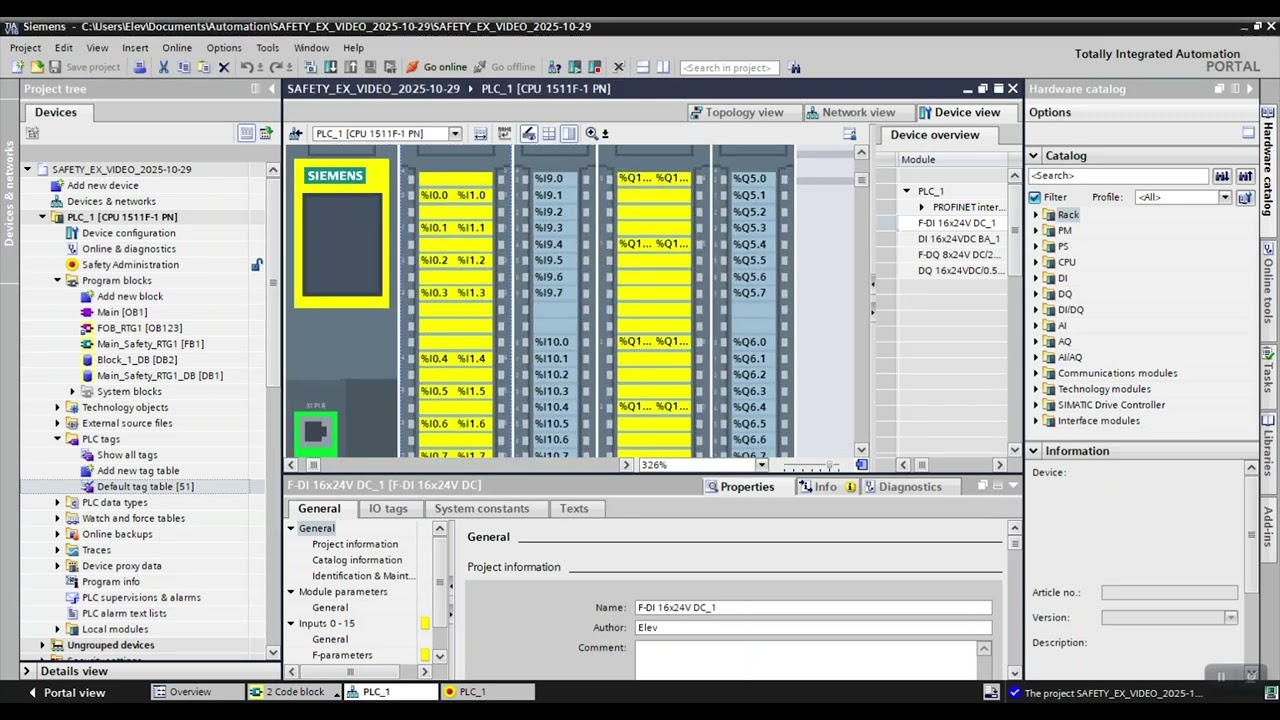Click the Split editor vertically icon
This screenshot has height=720, width=1280.
(x=663, y=67)
